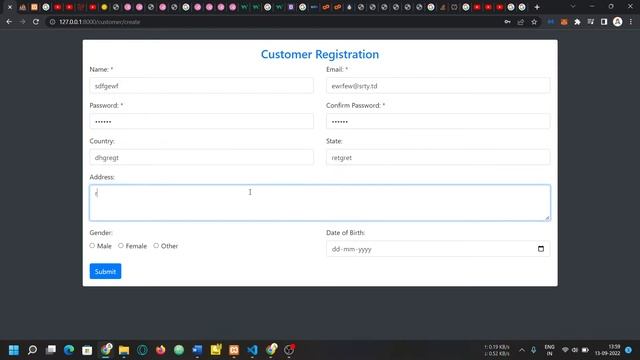
Task: Open the Extensions puzzle menu
Action: 577,22
